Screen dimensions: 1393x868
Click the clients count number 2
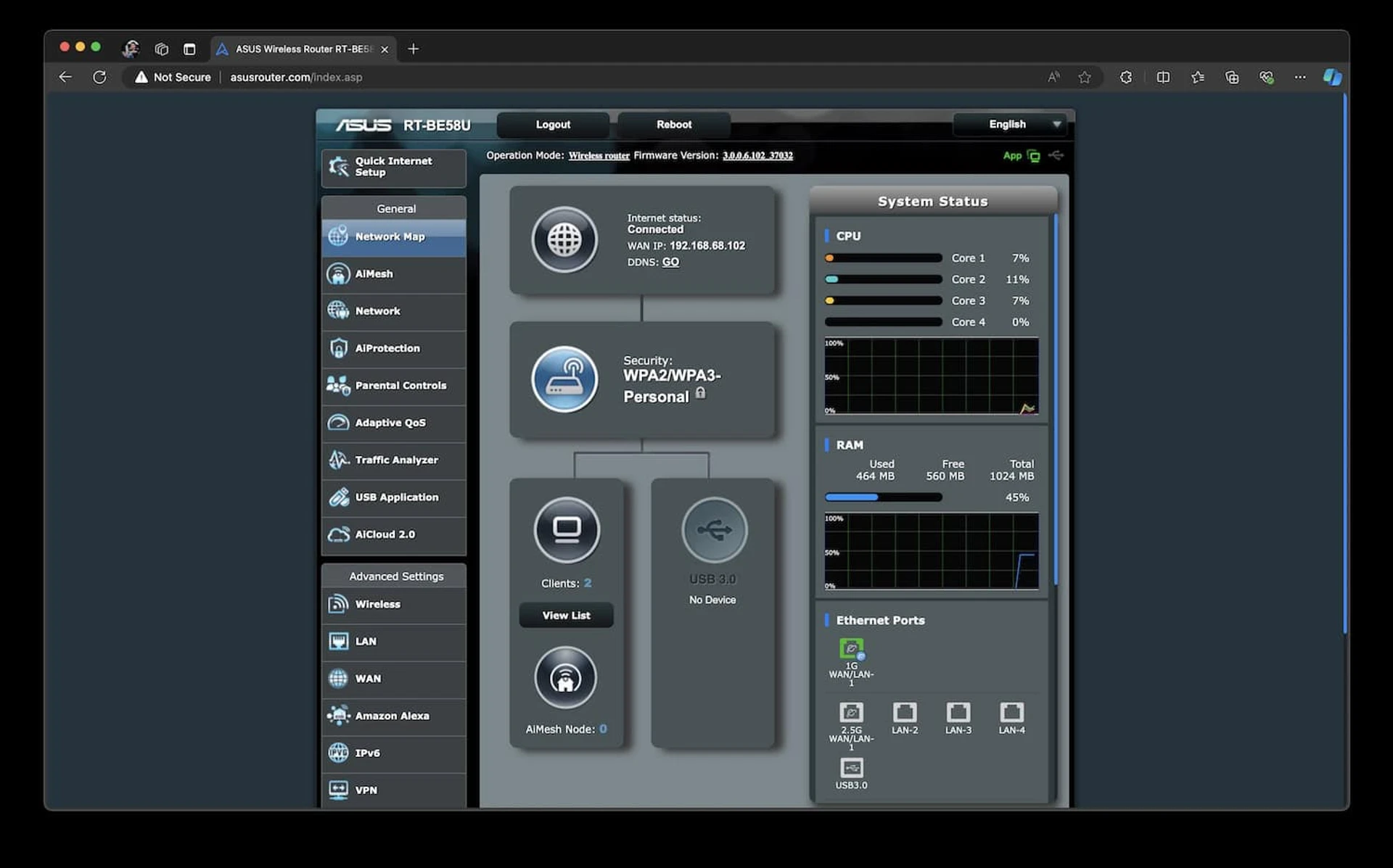[588, 583]
